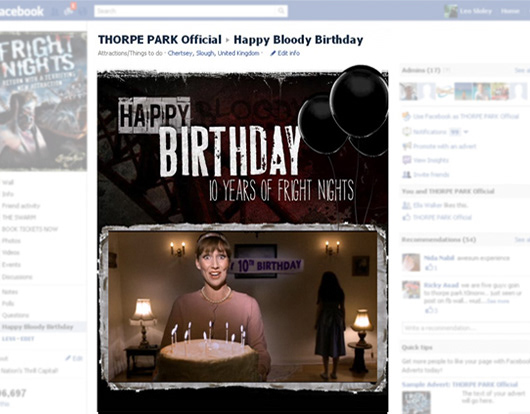Click the Facebook logo in the header
Image resolution: width=530 pixels, height=414 pixels.
tap(22, 11)
